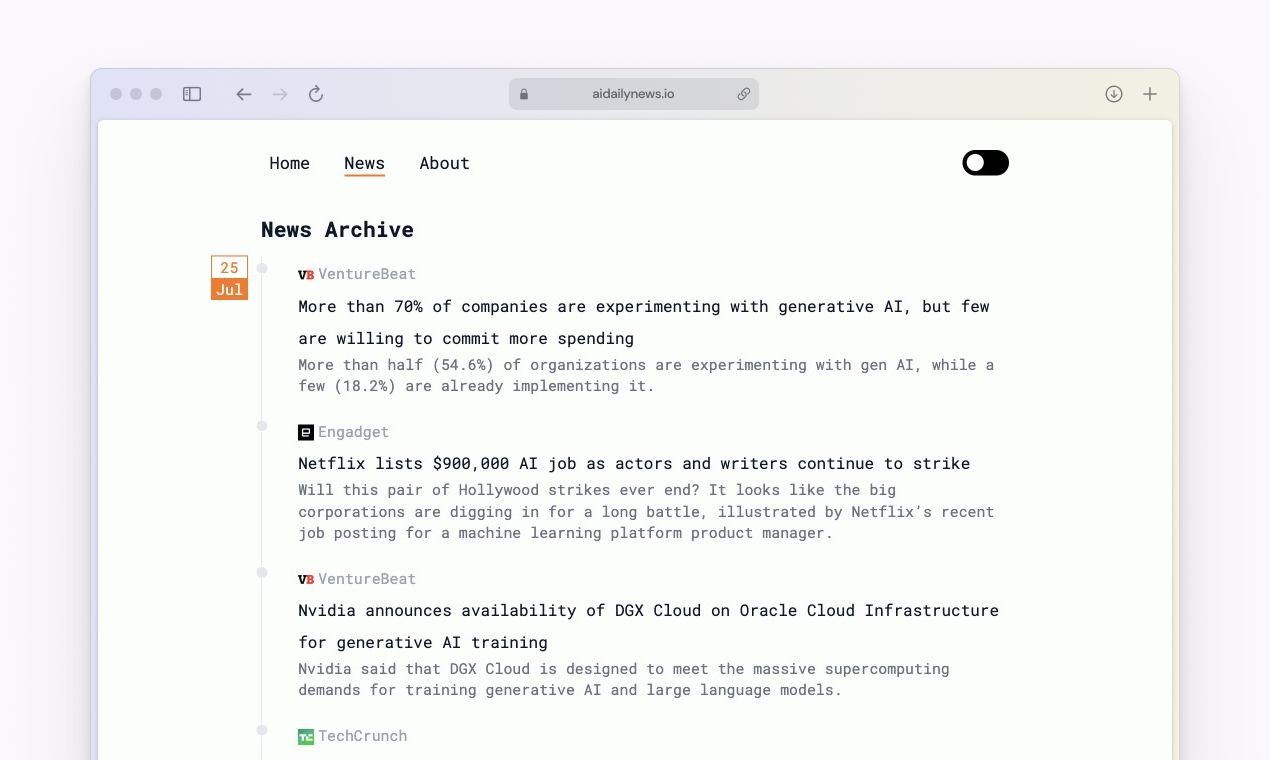Viewport: 1270px width, 760px height.
Task: Click the aidailynews.io address field
Action: pyautogui.click(x=634, y=94)
